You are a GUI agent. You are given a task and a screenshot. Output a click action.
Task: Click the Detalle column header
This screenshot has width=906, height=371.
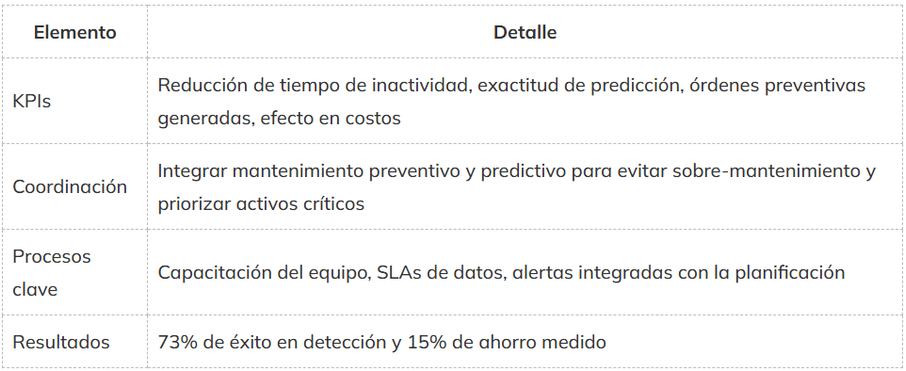[525, 32]
